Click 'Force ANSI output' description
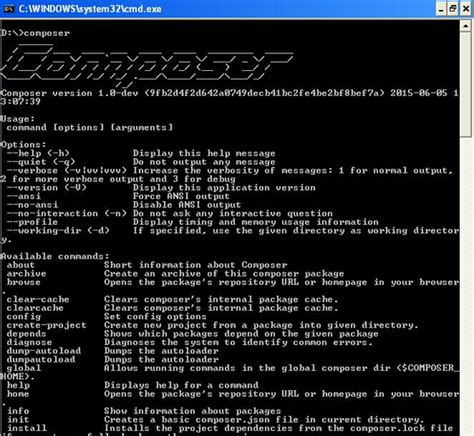 pyautogui.click(x=181, y=196)
